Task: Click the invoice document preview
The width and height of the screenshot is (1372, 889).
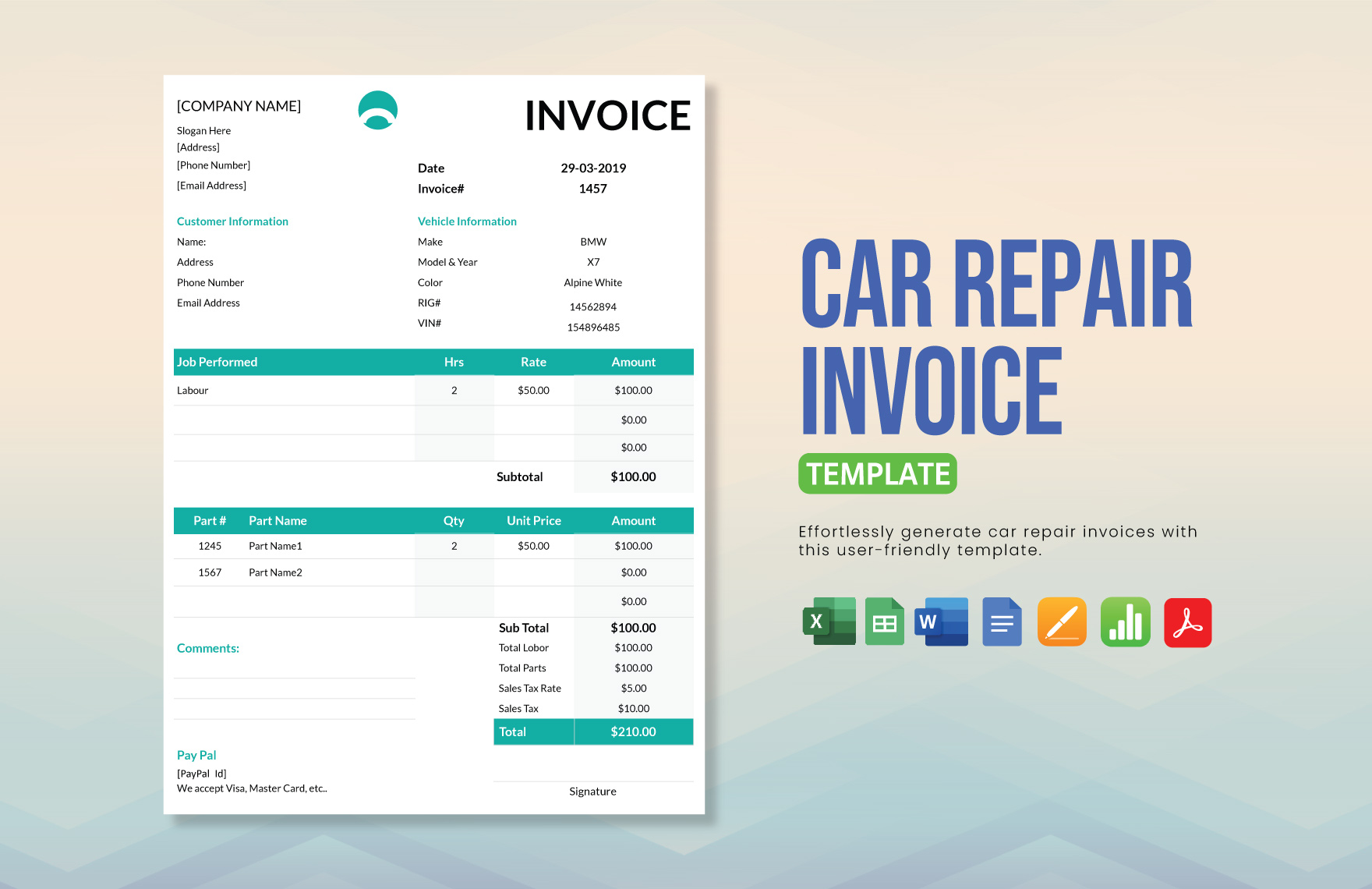Action: pos(434,444)
